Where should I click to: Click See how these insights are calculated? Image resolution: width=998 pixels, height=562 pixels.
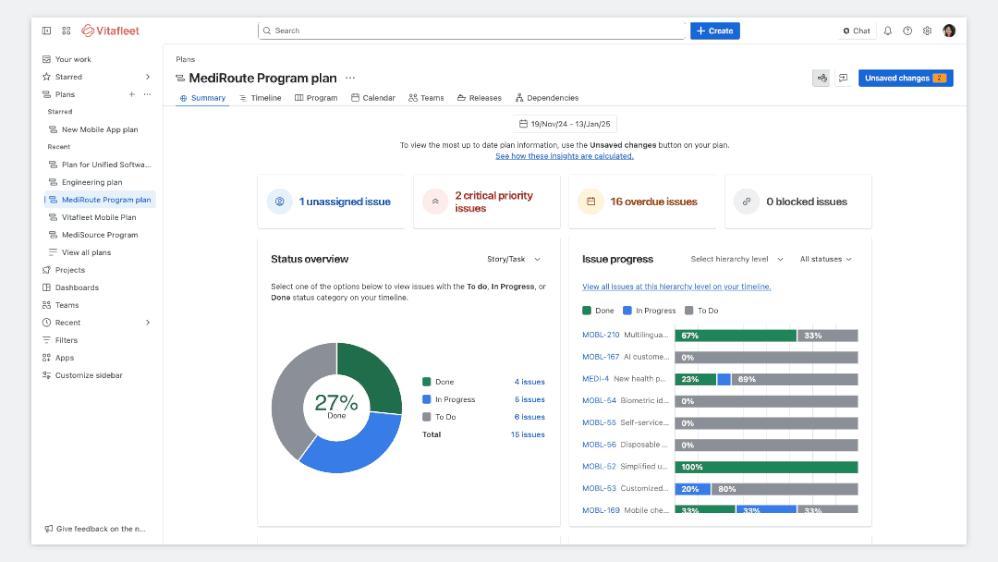564,156
